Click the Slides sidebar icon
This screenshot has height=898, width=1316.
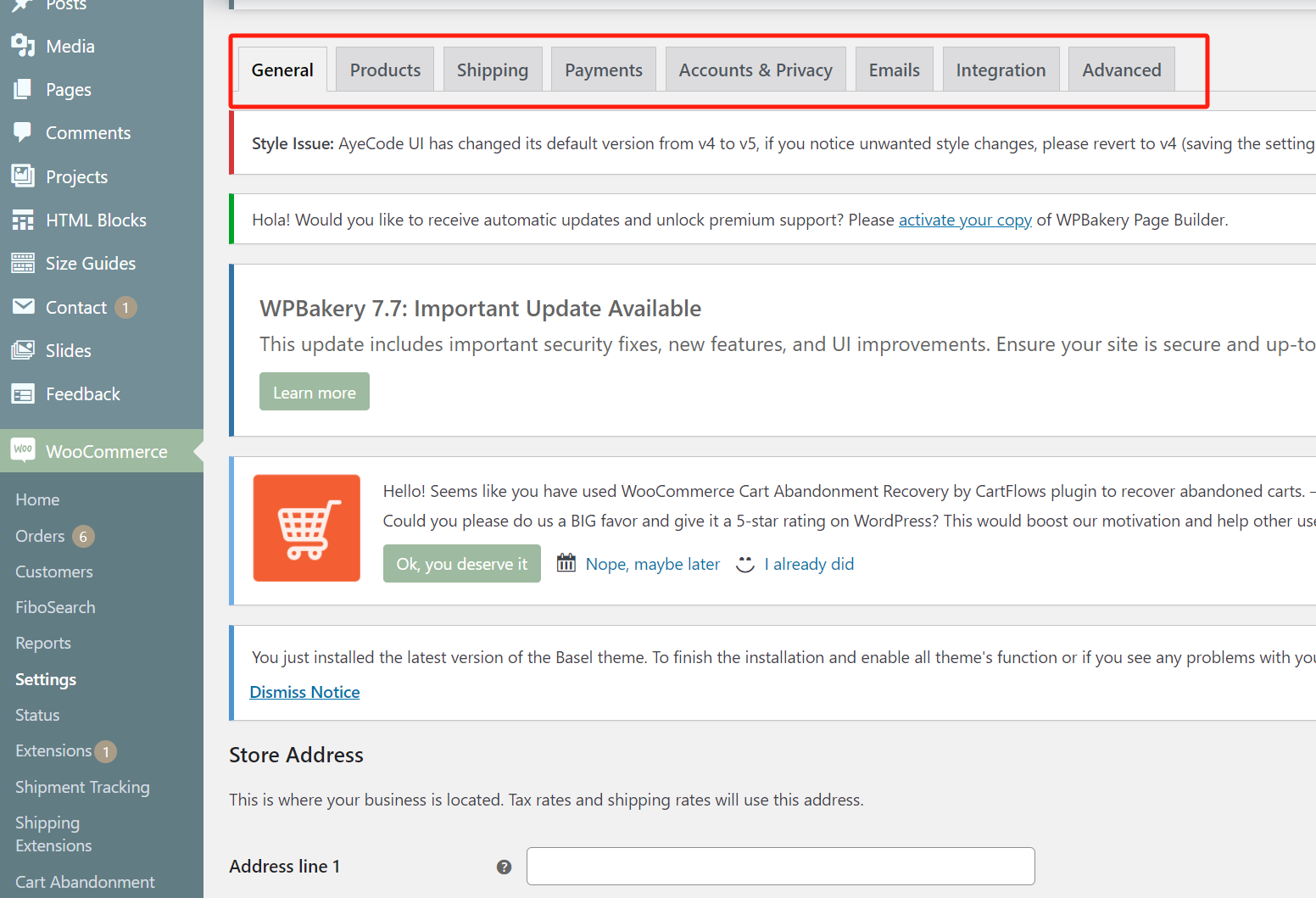(23, 350)
